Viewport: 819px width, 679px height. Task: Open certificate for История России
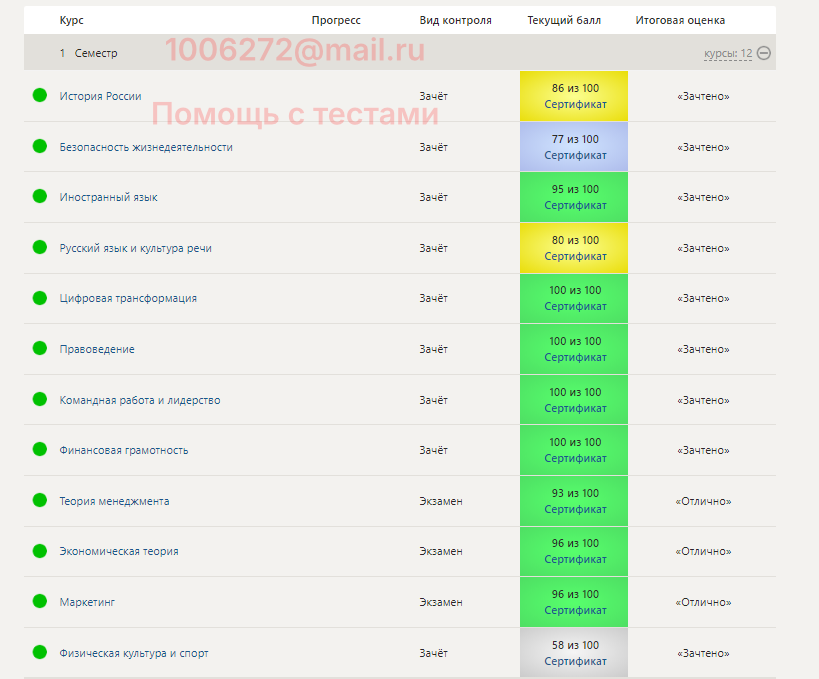(575, 105)
